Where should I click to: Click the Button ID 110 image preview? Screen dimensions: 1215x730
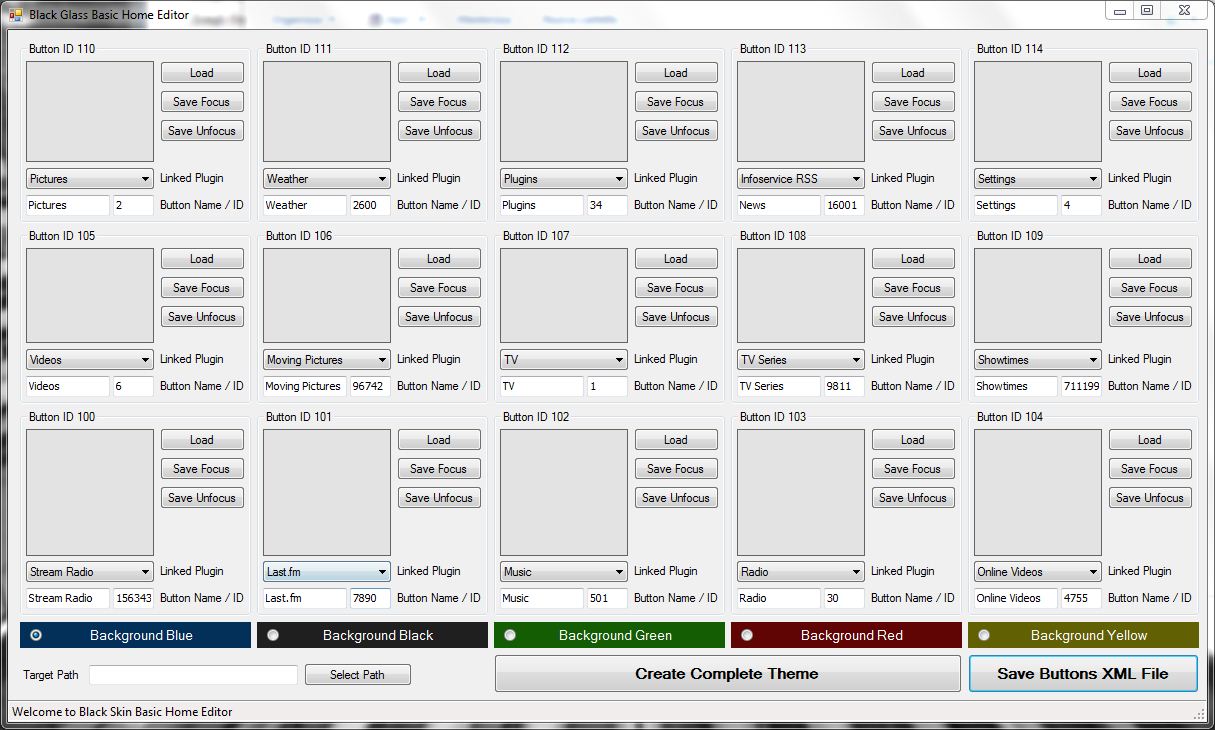click(90, 112)
